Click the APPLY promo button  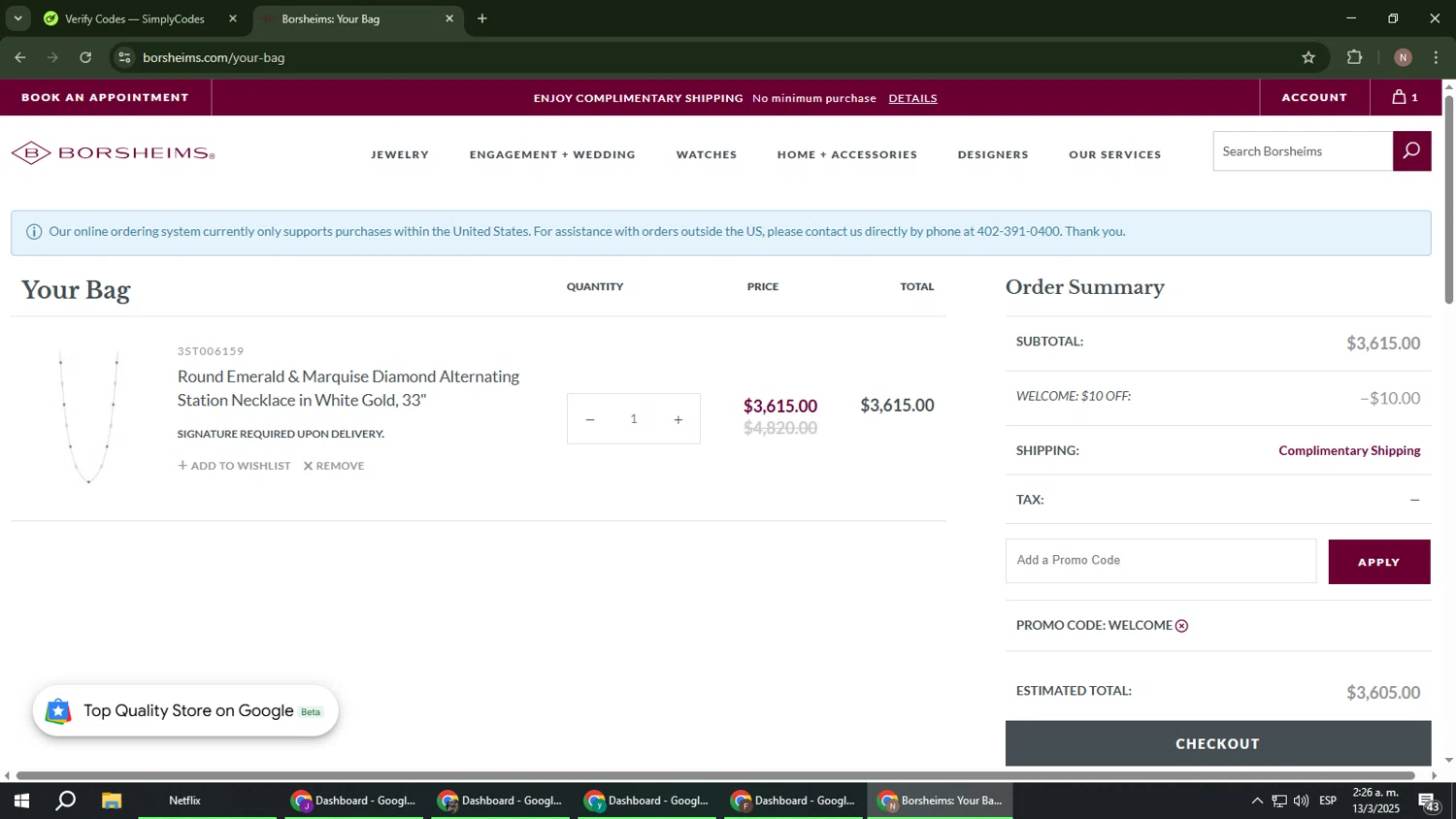(1378, 562)
